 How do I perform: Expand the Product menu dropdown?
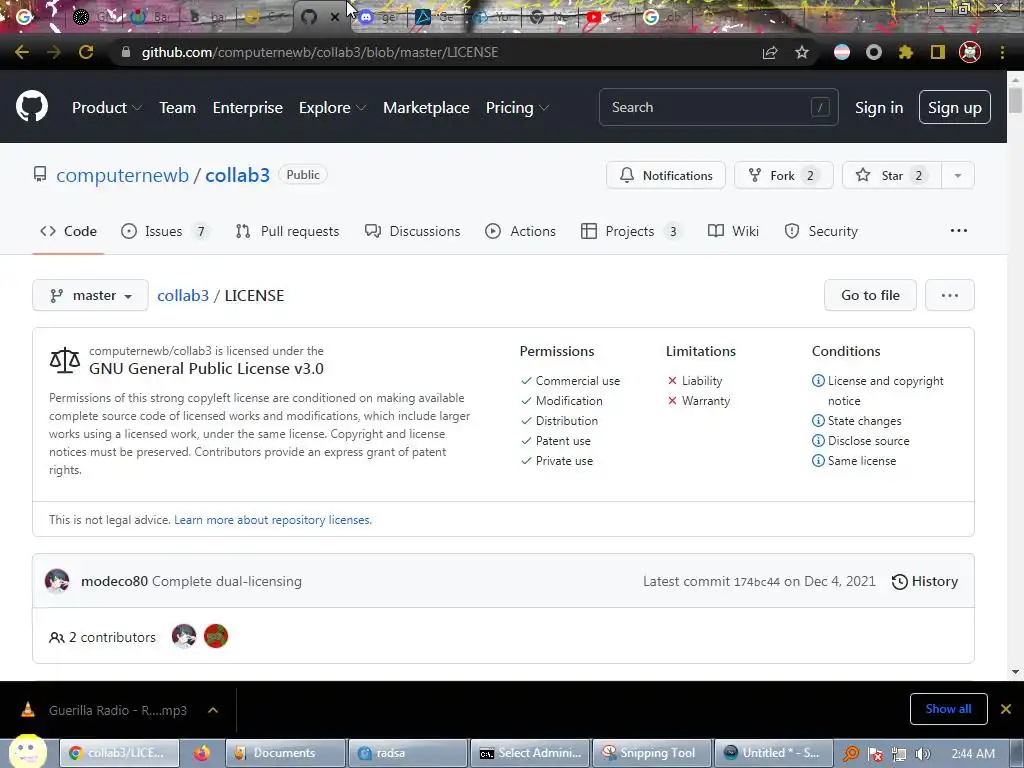pyautogui.click(x=106, y=108)
